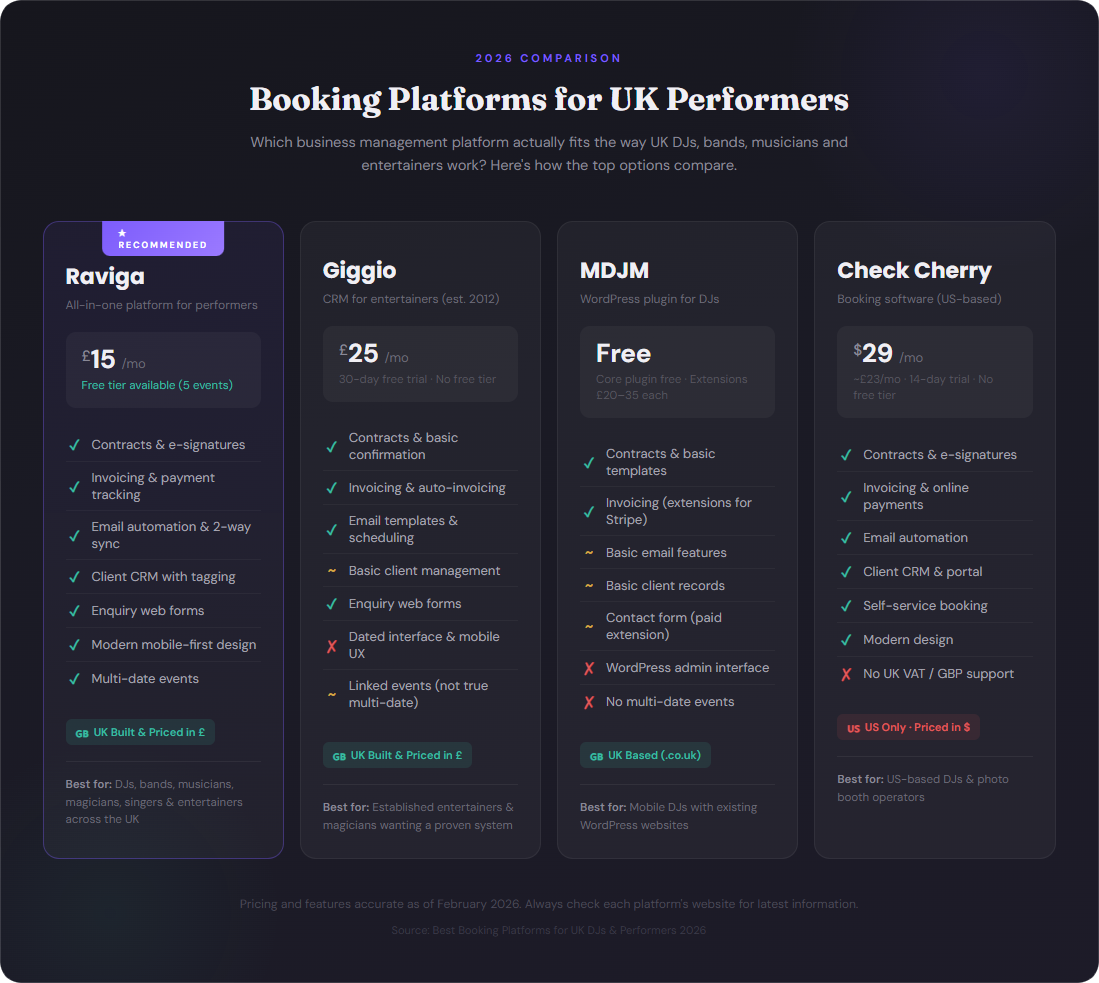Click the Raviga £15/mo price box
This screenshot has width=1099, height=983.
(x=163, y=370)
